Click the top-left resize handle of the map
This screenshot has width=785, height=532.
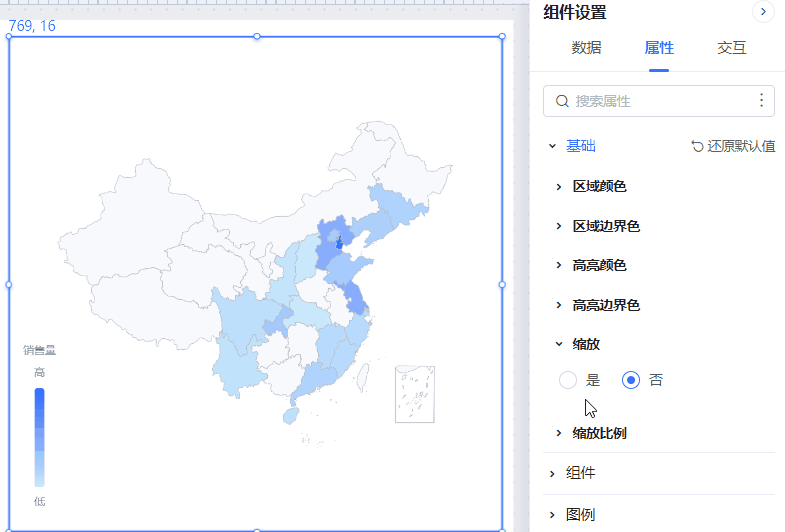tap(9, 37)
